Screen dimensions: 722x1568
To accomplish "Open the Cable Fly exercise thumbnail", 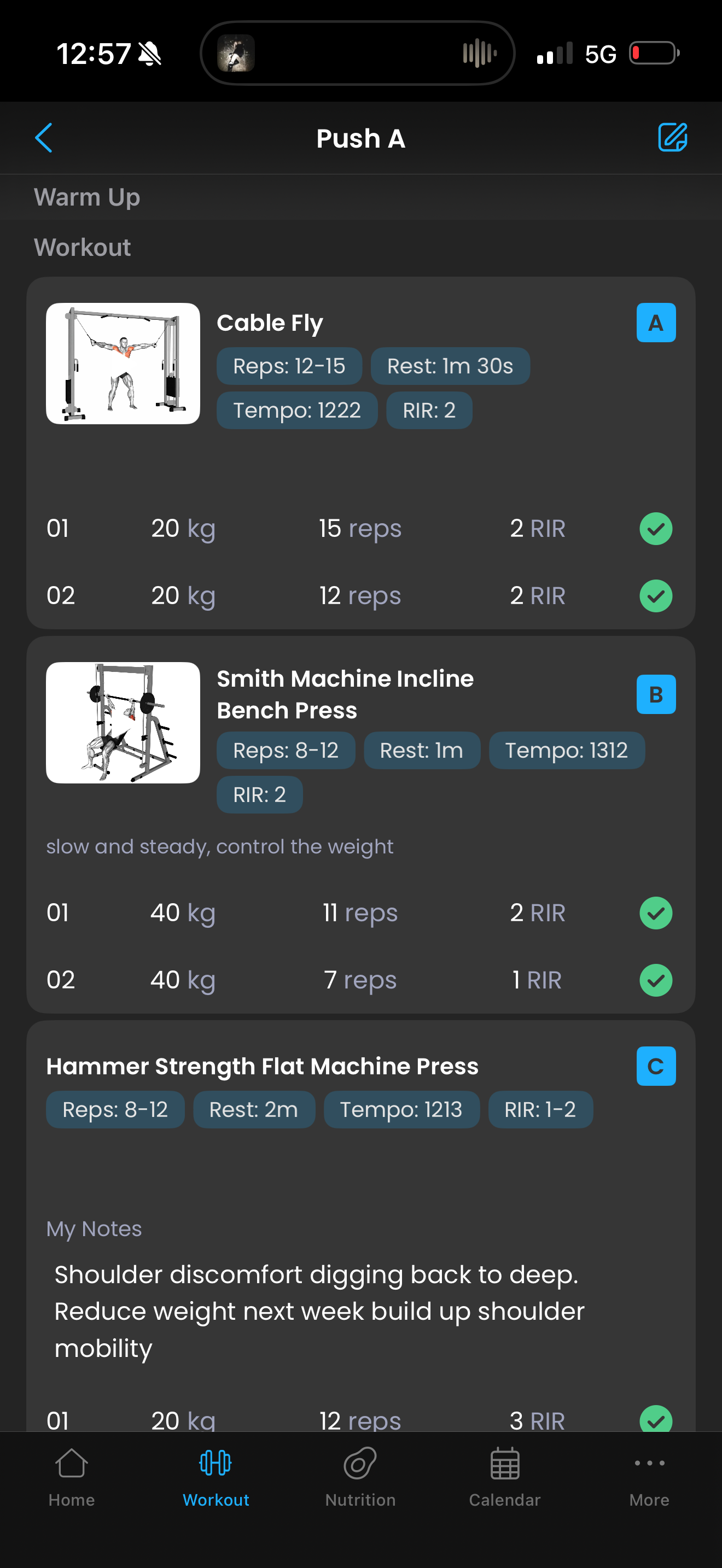I will tap(123, 364).
